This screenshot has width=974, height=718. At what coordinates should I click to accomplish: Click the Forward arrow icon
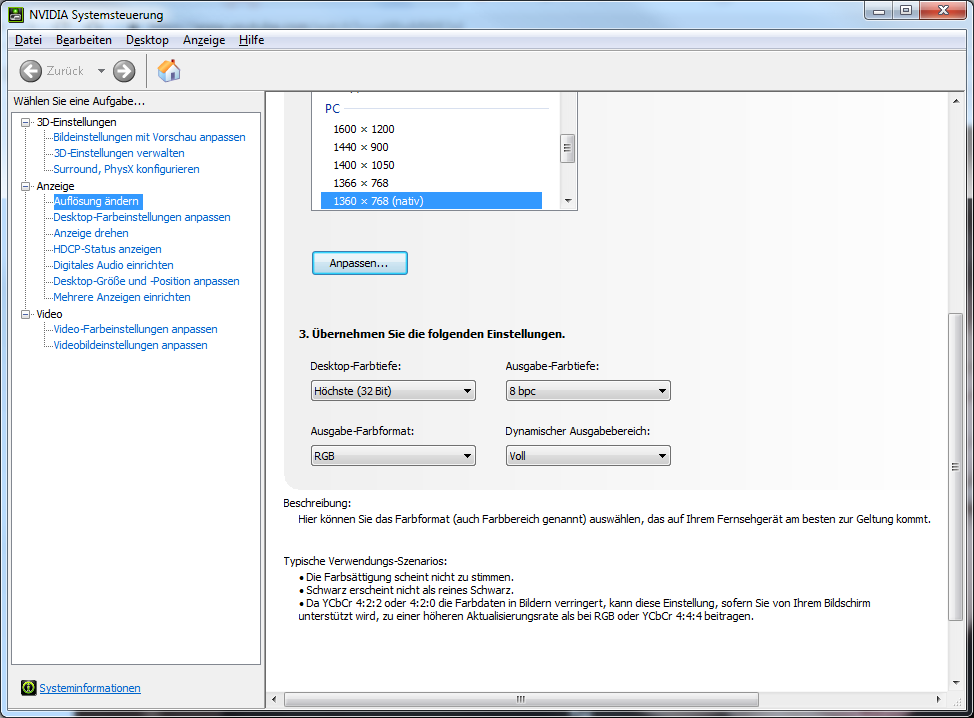pos(124,71)
